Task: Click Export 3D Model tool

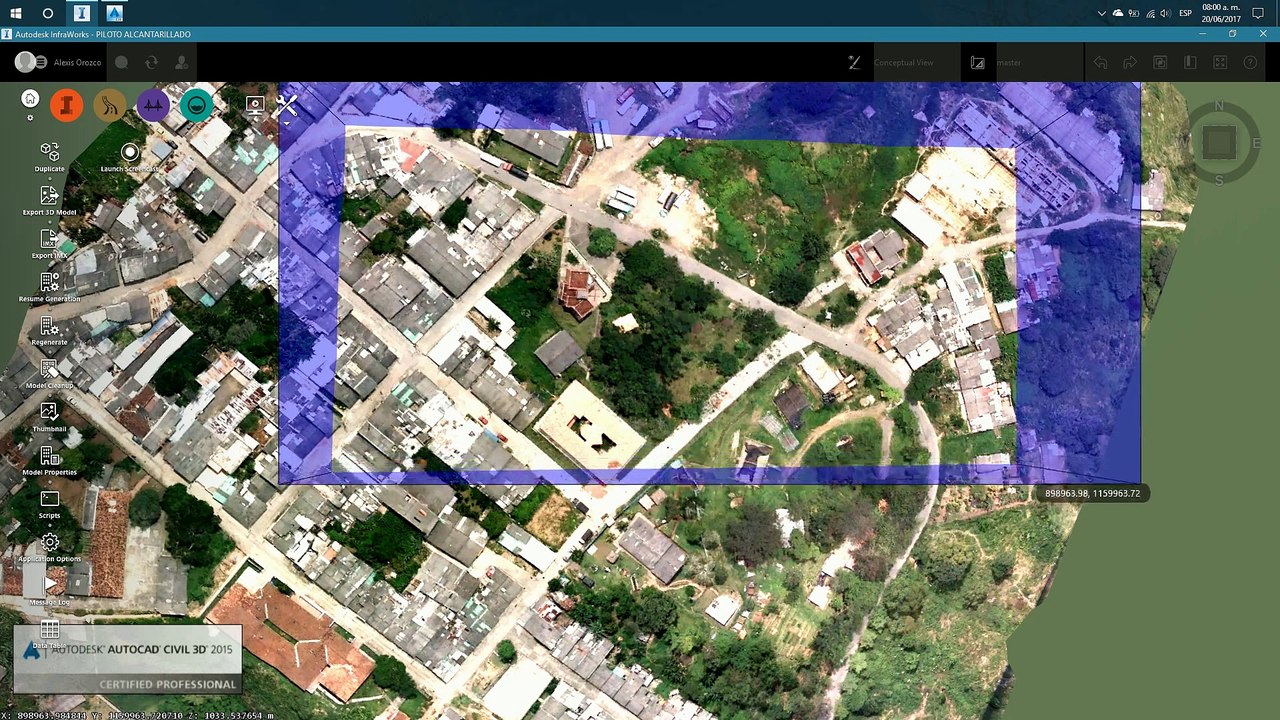Action: (49, 200)
